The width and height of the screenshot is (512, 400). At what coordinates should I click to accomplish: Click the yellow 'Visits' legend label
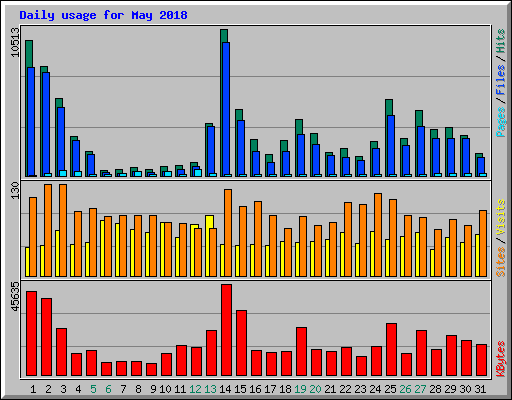pyautogui.click(x=501, y=218)
